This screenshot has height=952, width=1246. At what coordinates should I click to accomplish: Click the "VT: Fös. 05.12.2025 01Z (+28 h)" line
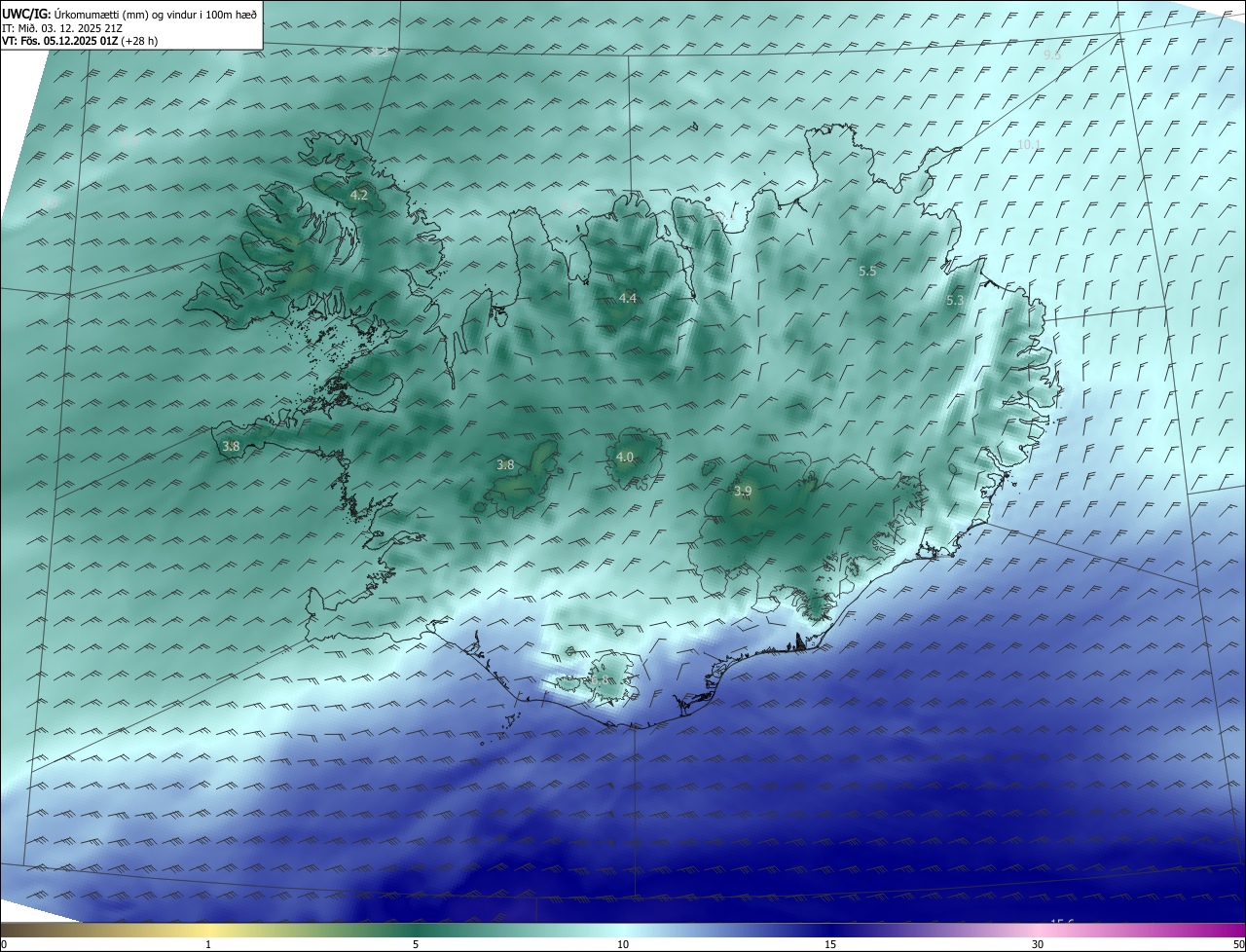(x=80, y=41)
